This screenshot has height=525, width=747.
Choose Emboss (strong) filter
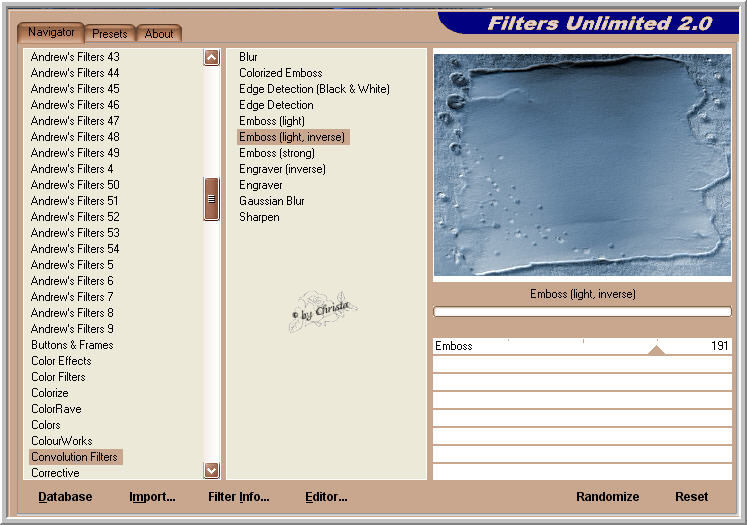pyautogui.click(x=277, y=153)
